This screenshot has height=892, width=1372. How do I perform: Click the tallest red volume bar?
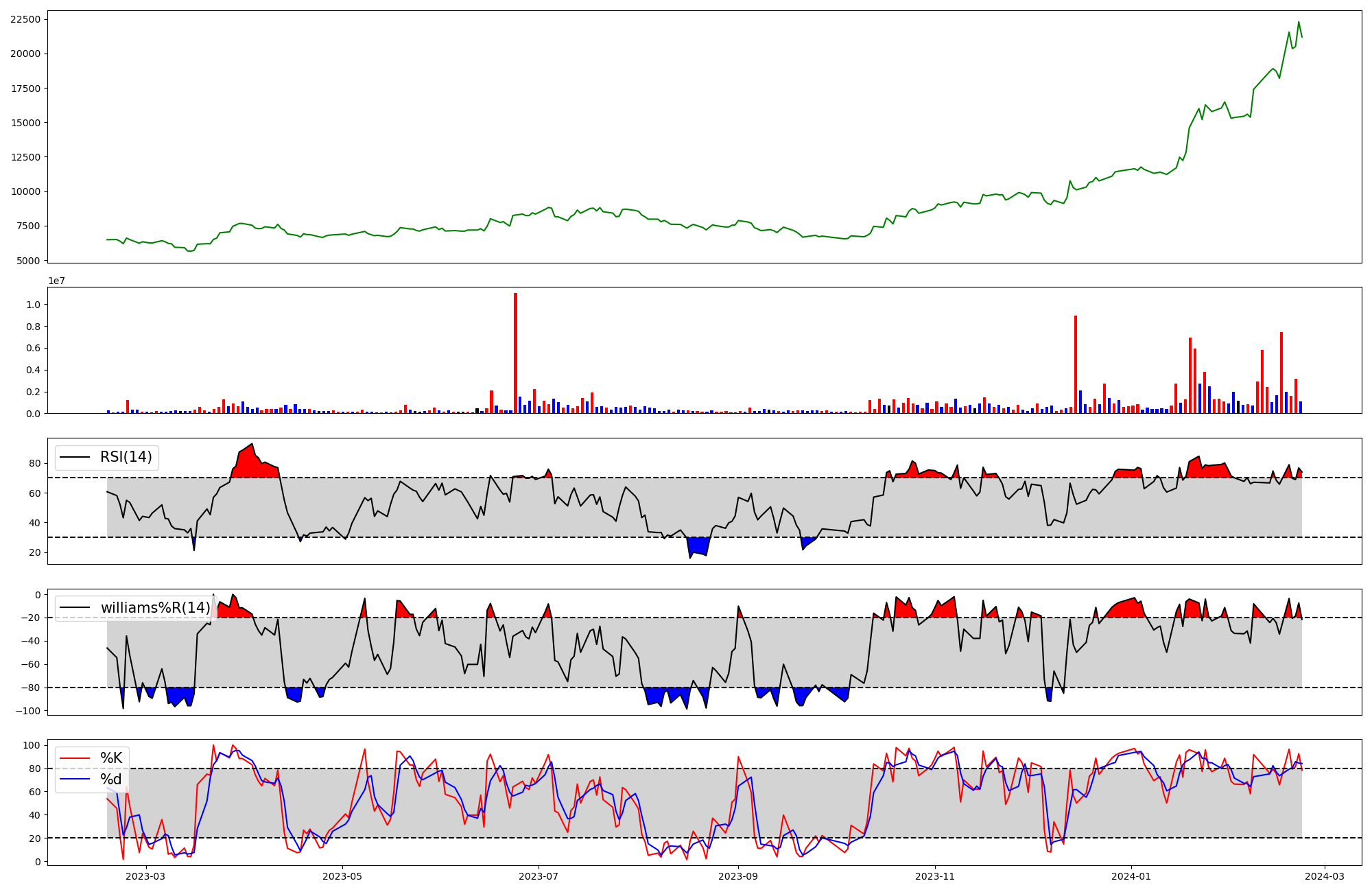(x=515, y=353)
